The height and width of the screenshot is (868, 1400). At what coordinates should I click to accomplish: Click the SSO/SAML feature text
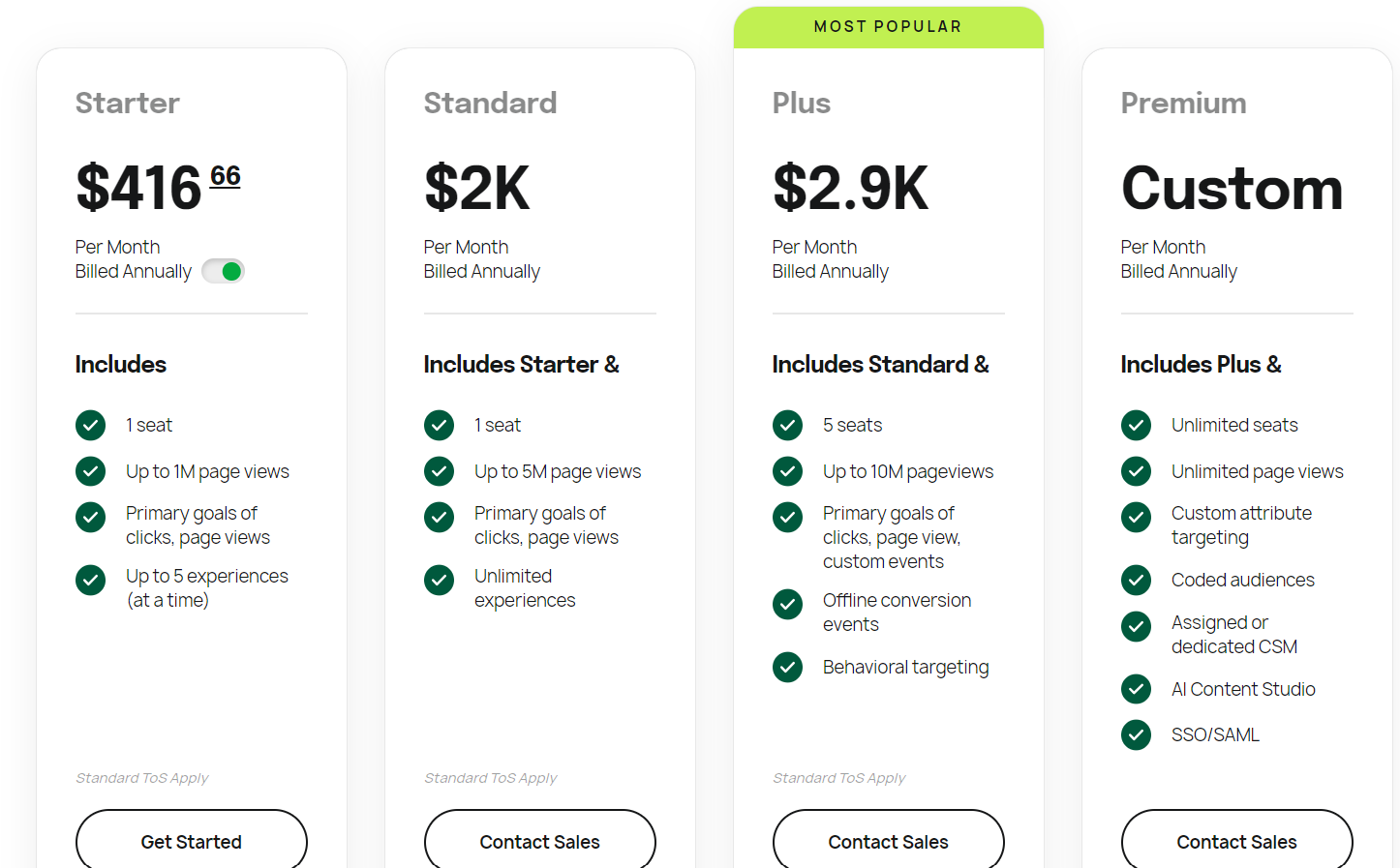(x=1215, y=734)
